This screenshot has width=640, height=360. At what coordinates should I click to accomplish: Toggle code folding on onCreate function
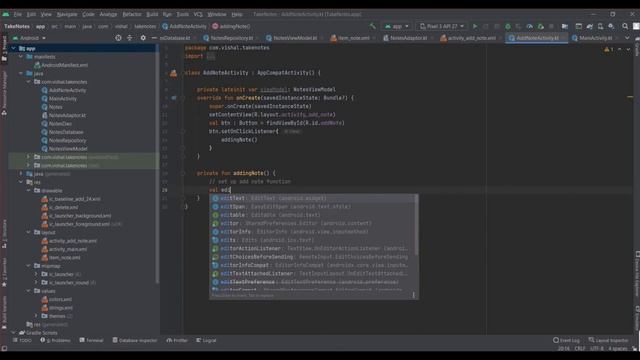(182, 98)
